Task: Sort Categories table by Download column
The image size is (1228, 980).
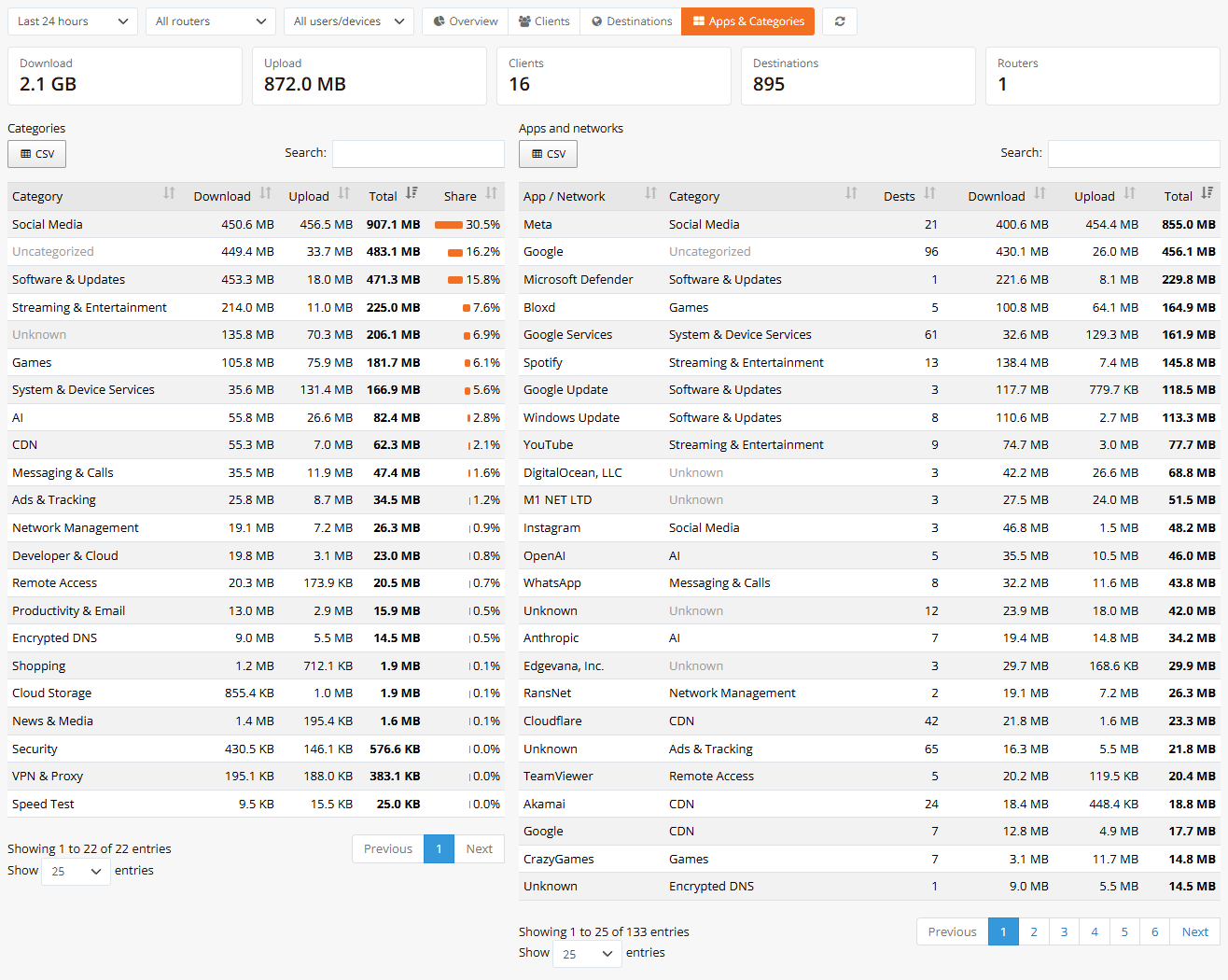Action: [x=231, y=196]
